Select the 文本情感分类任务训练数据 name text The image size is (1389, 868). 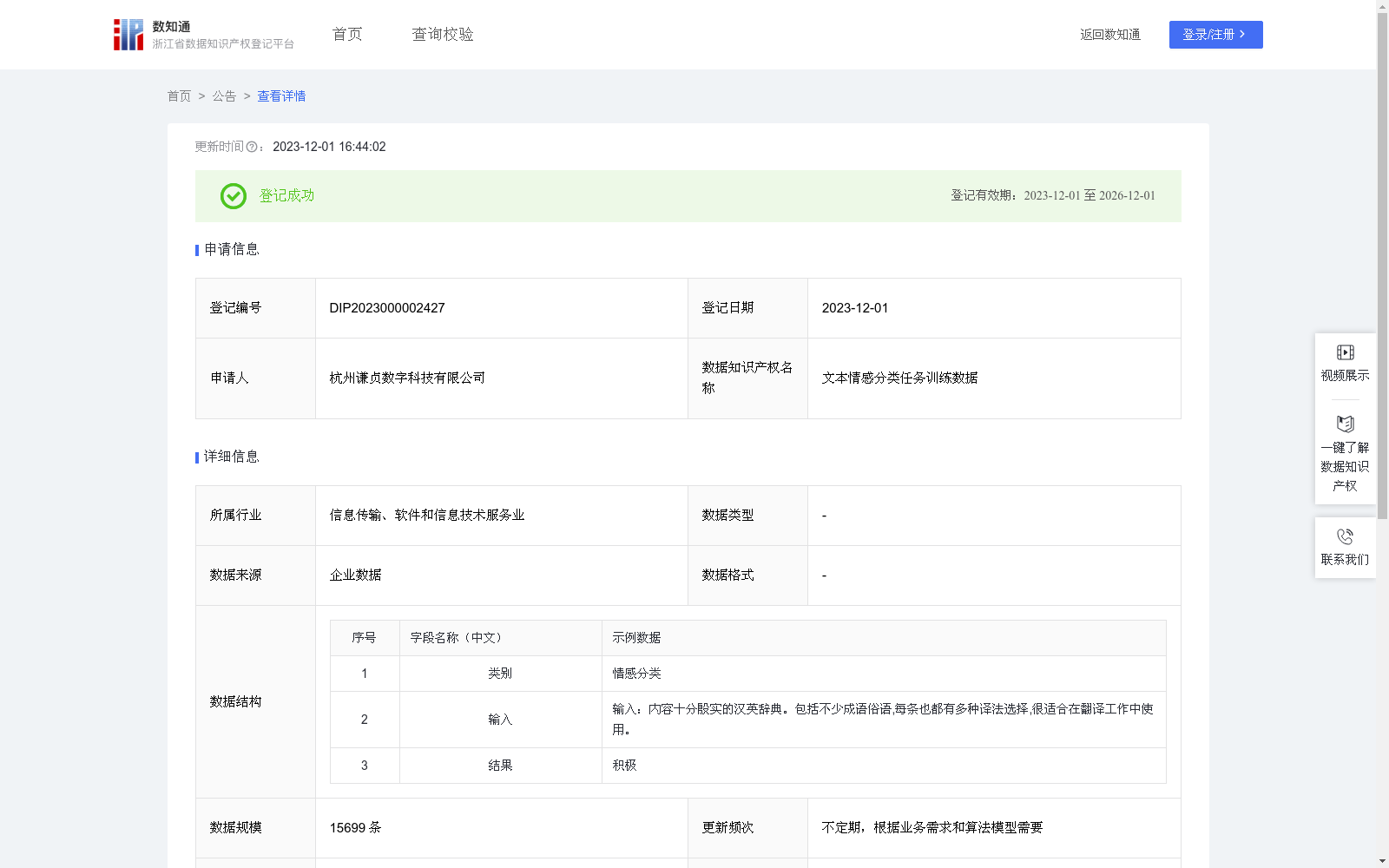click(x=899, y=378)
